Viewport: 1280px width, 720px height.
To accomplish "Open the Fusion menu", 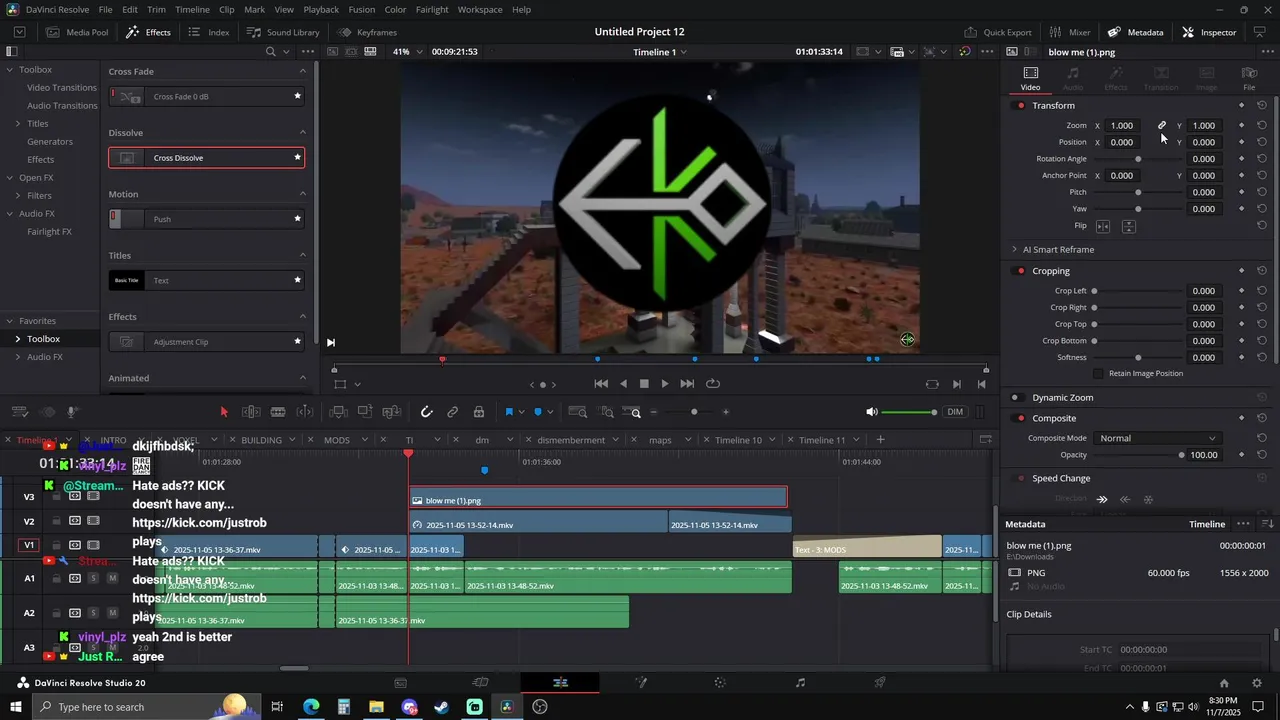I will pos(362,9).
